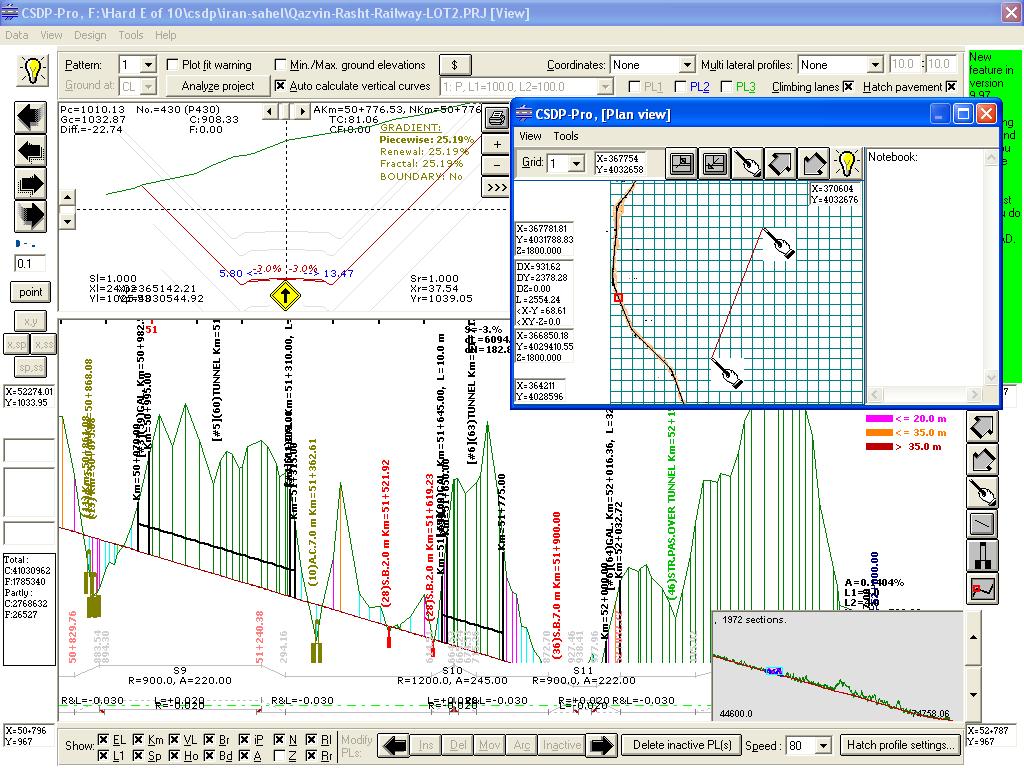Click the >>> button on cross-section view
The height and width of the screenshot is (768, 1024).
pos(497,187)
